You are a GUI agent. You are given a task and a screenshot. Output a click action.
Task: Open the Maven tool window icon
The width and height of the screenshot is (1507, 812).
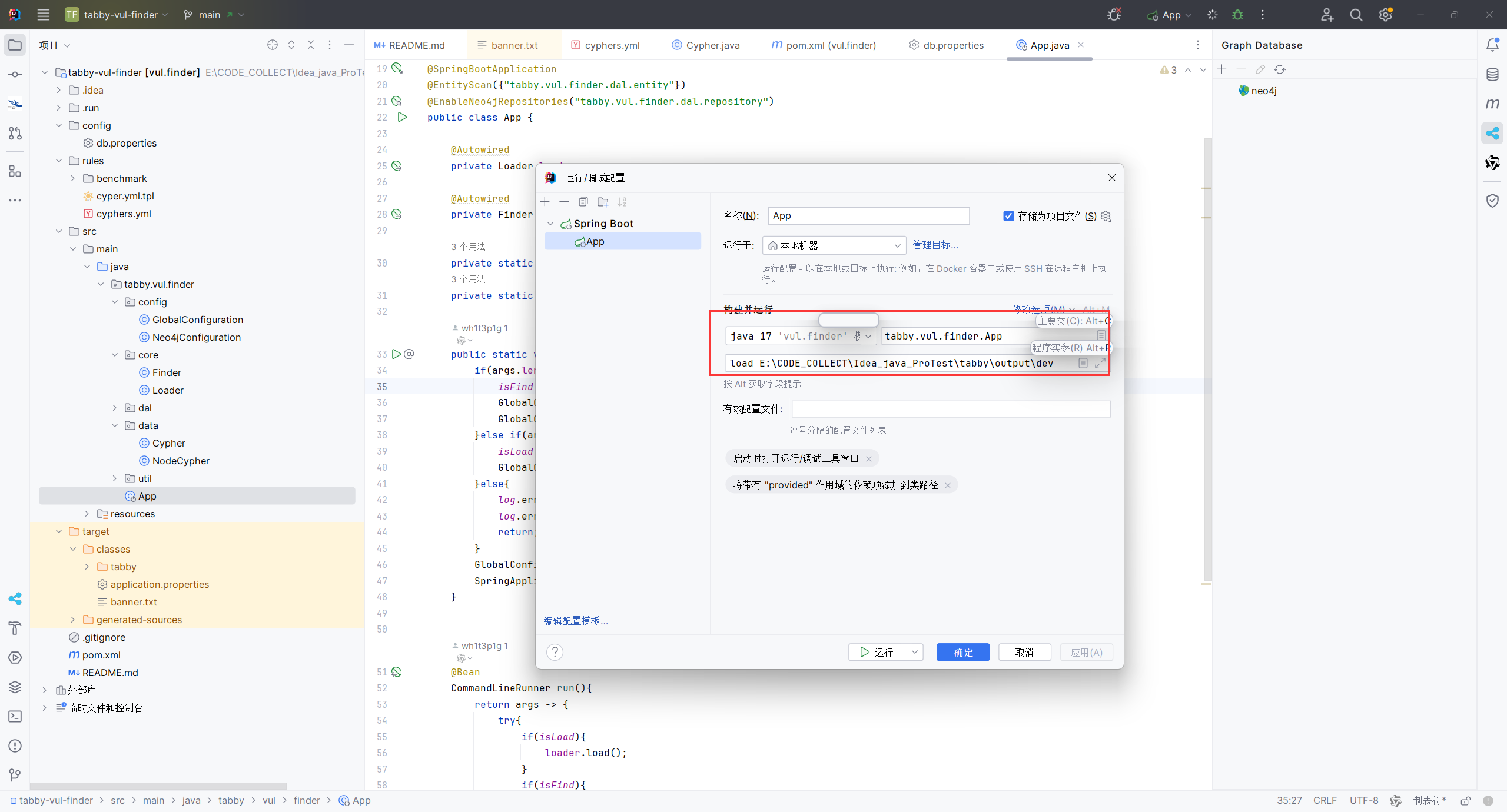pos(1492,104)
